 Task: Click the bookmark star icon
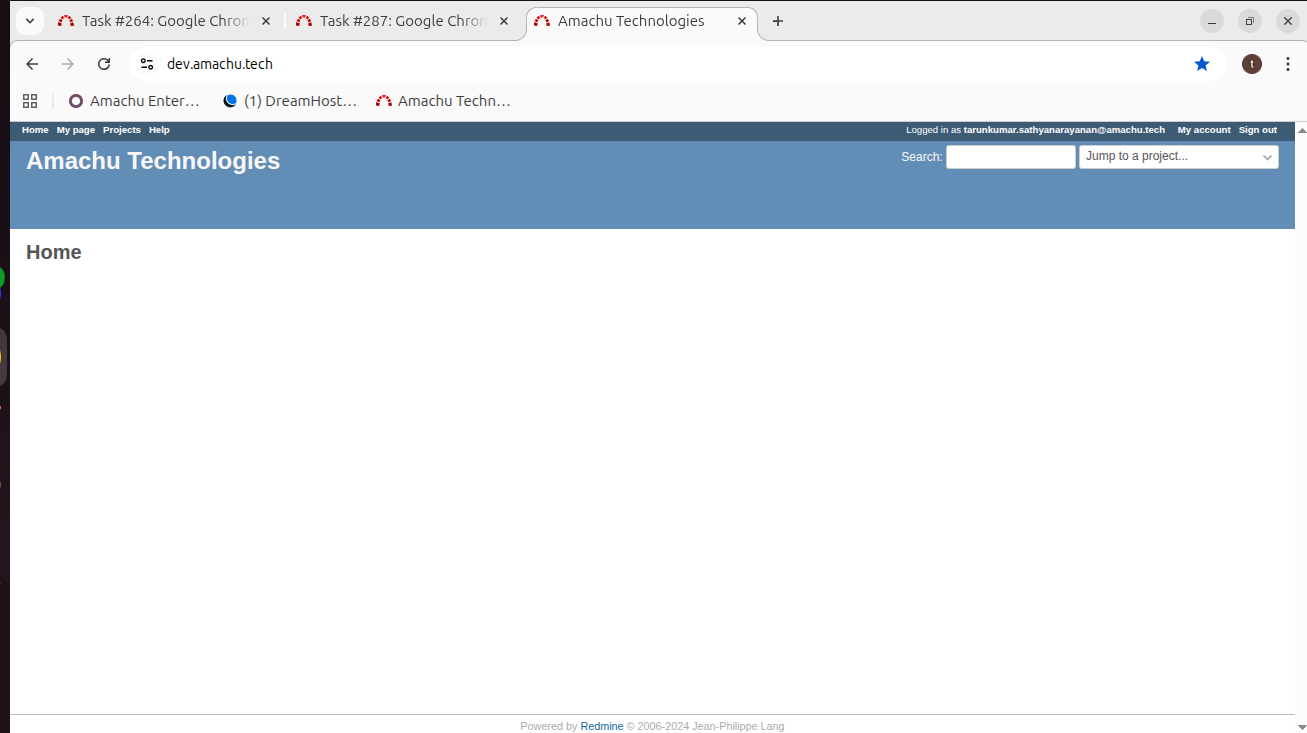click(x=1201, y=64)
